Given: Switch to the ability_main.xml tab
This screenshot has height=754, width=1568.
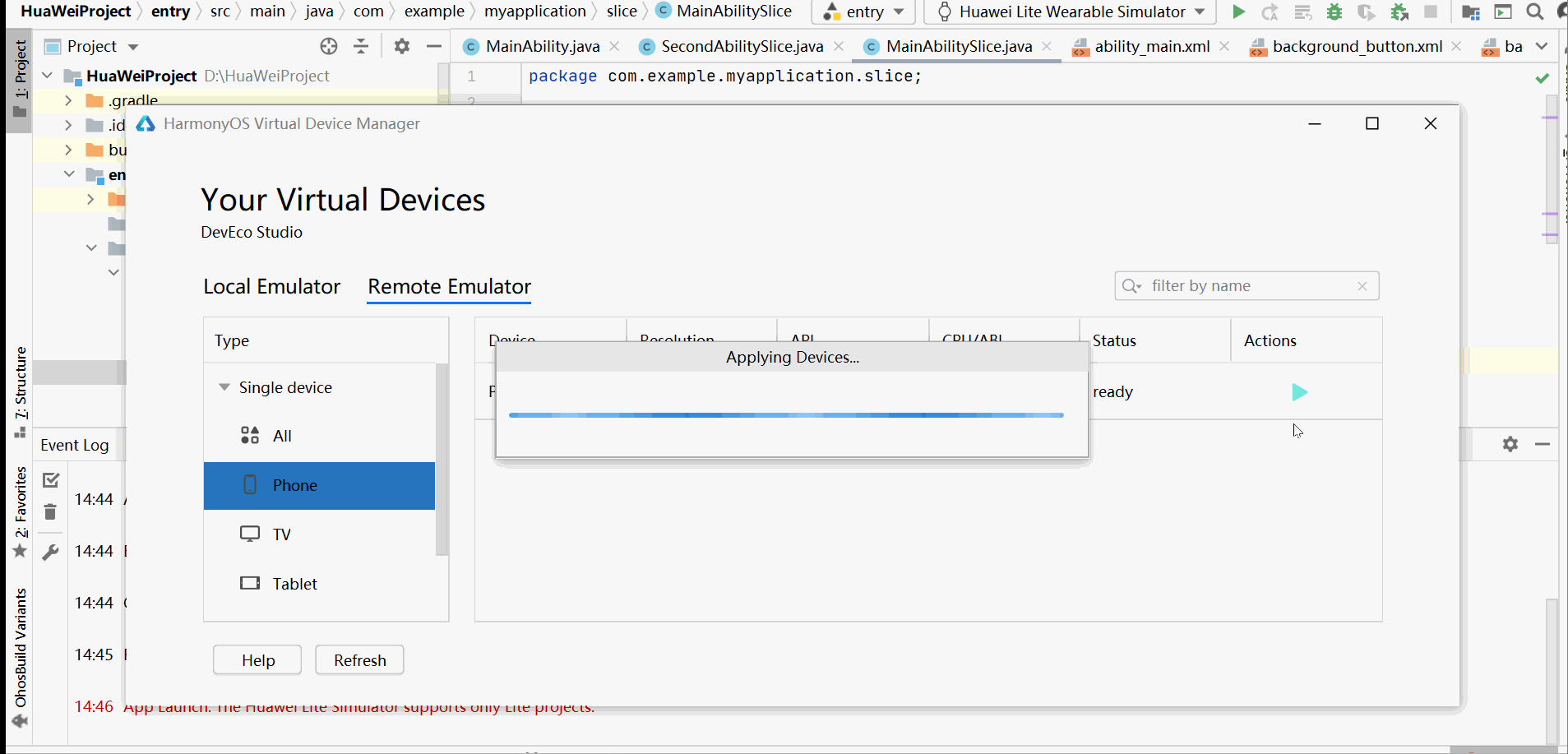Looking at the screenshot, I should (x=1151, y=46).
